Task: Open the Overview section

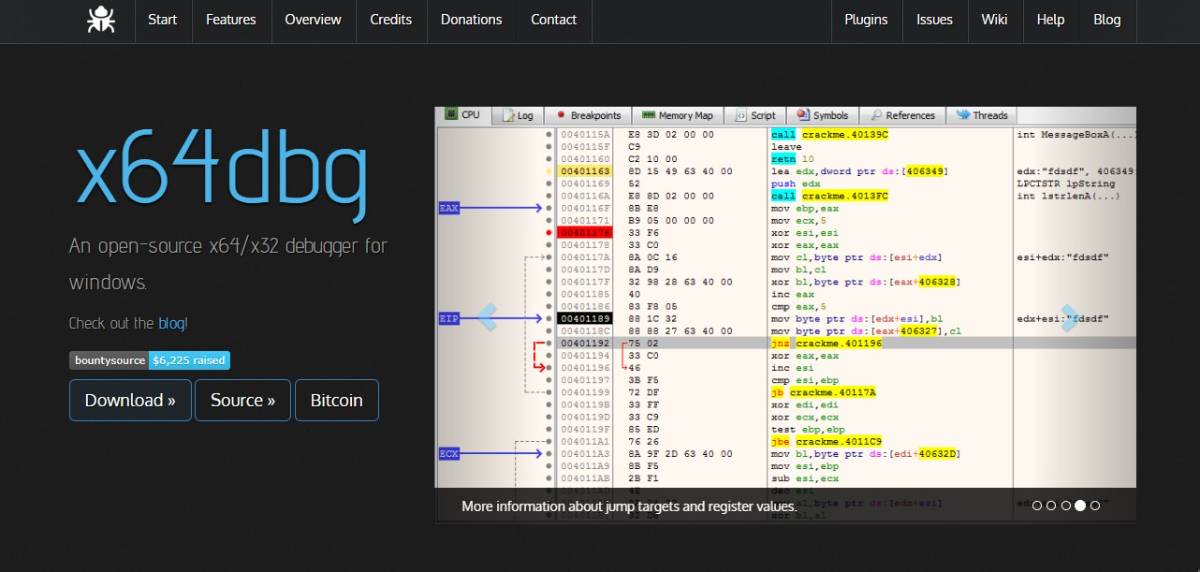Action: 313,19
